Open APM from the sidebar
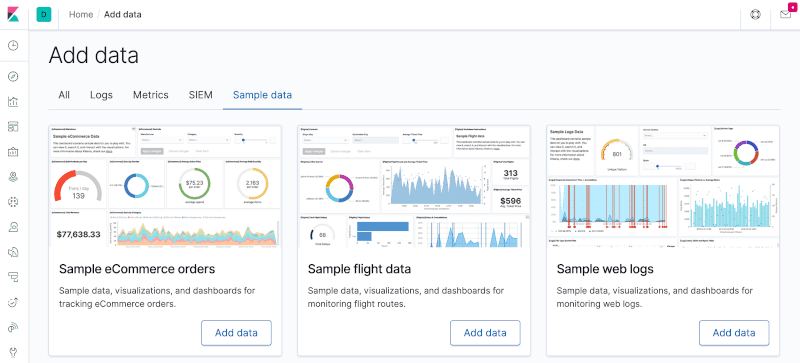The width and height of the screenshot is (800, 363). (x=13, y=277)
